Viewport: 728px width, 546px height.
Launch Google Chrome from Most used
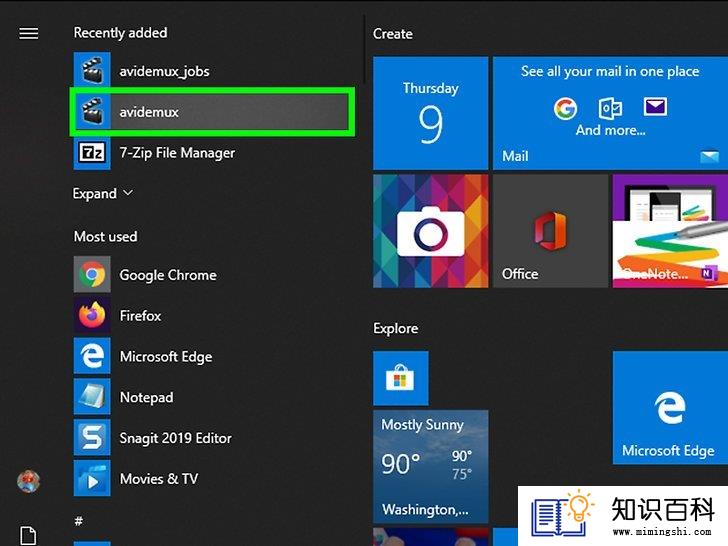pos(211,274)
